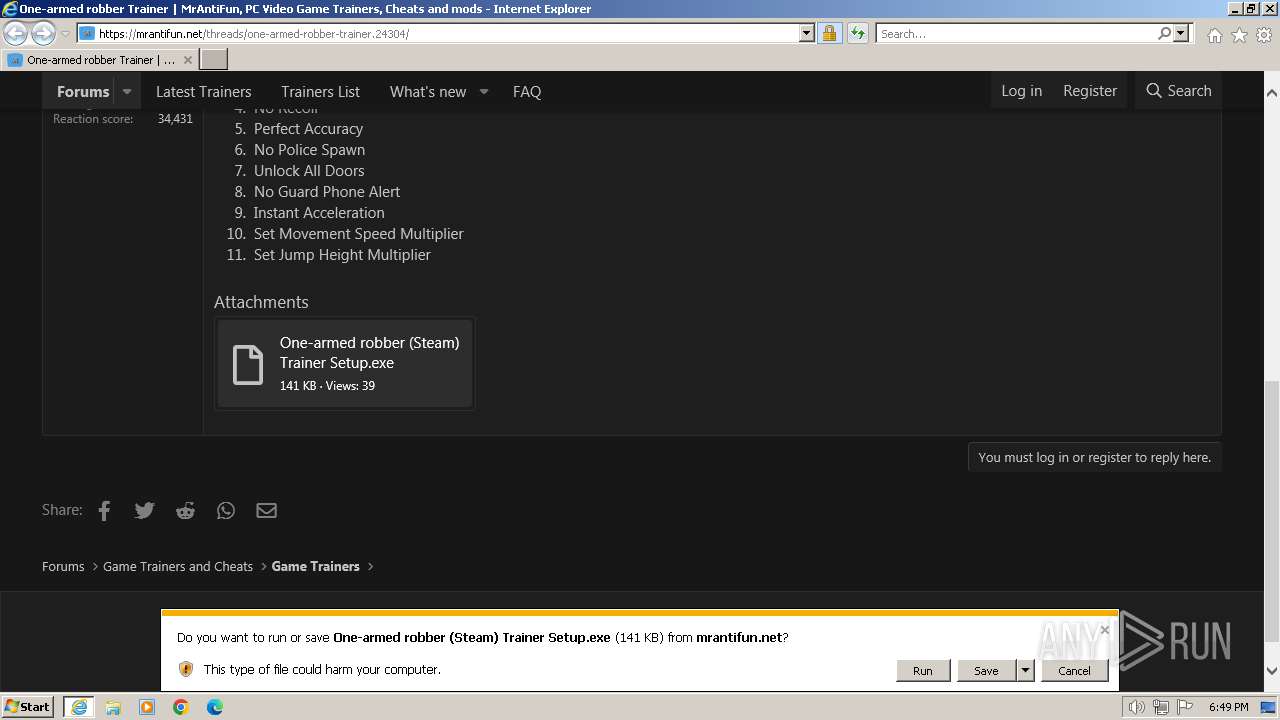Click the 'No Police Spawn' list item
Screen dimensions: 1280x720
point(309,150)
